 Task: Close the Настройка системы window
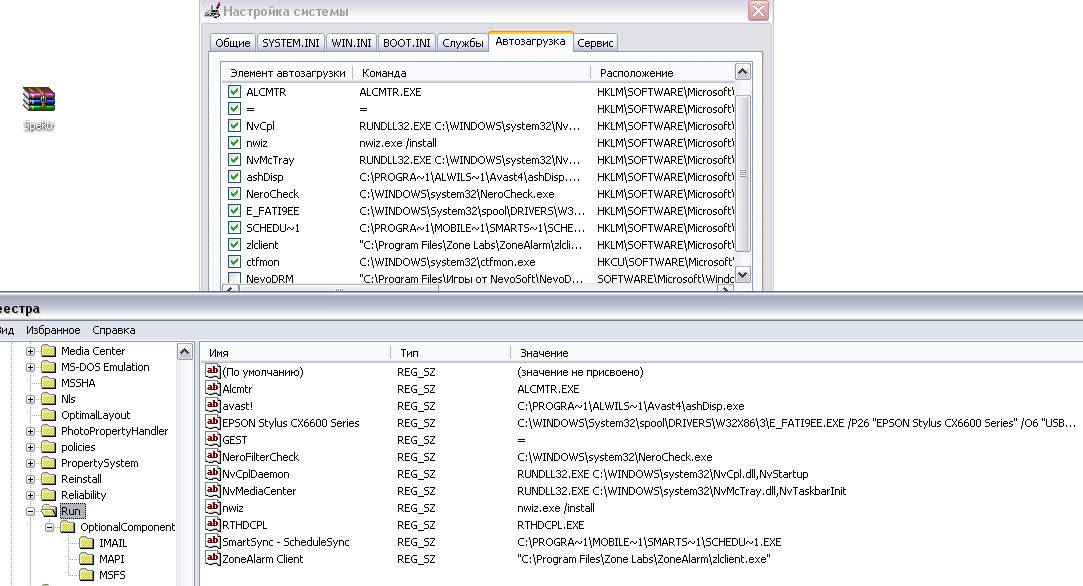(759, 11)
